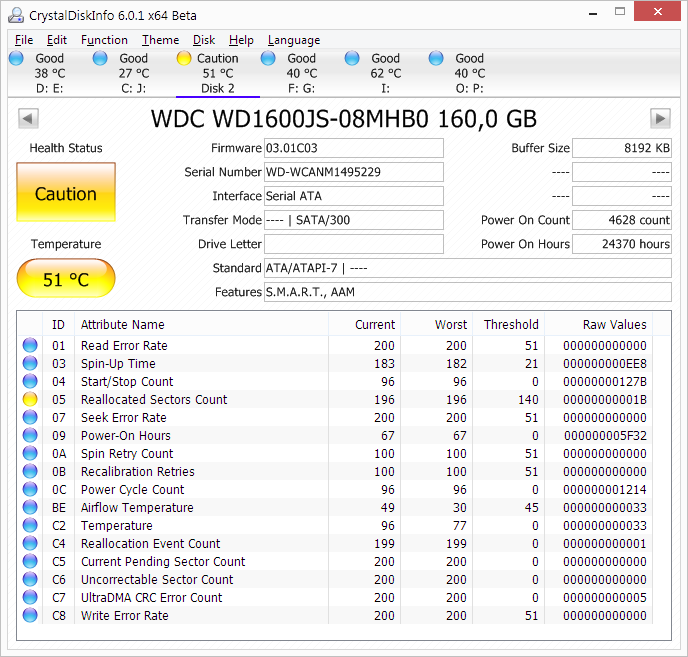Click the yellow status icon for Reallocated Sectors Count
Viewport: 688px width, 657px height.
[30, 399]
